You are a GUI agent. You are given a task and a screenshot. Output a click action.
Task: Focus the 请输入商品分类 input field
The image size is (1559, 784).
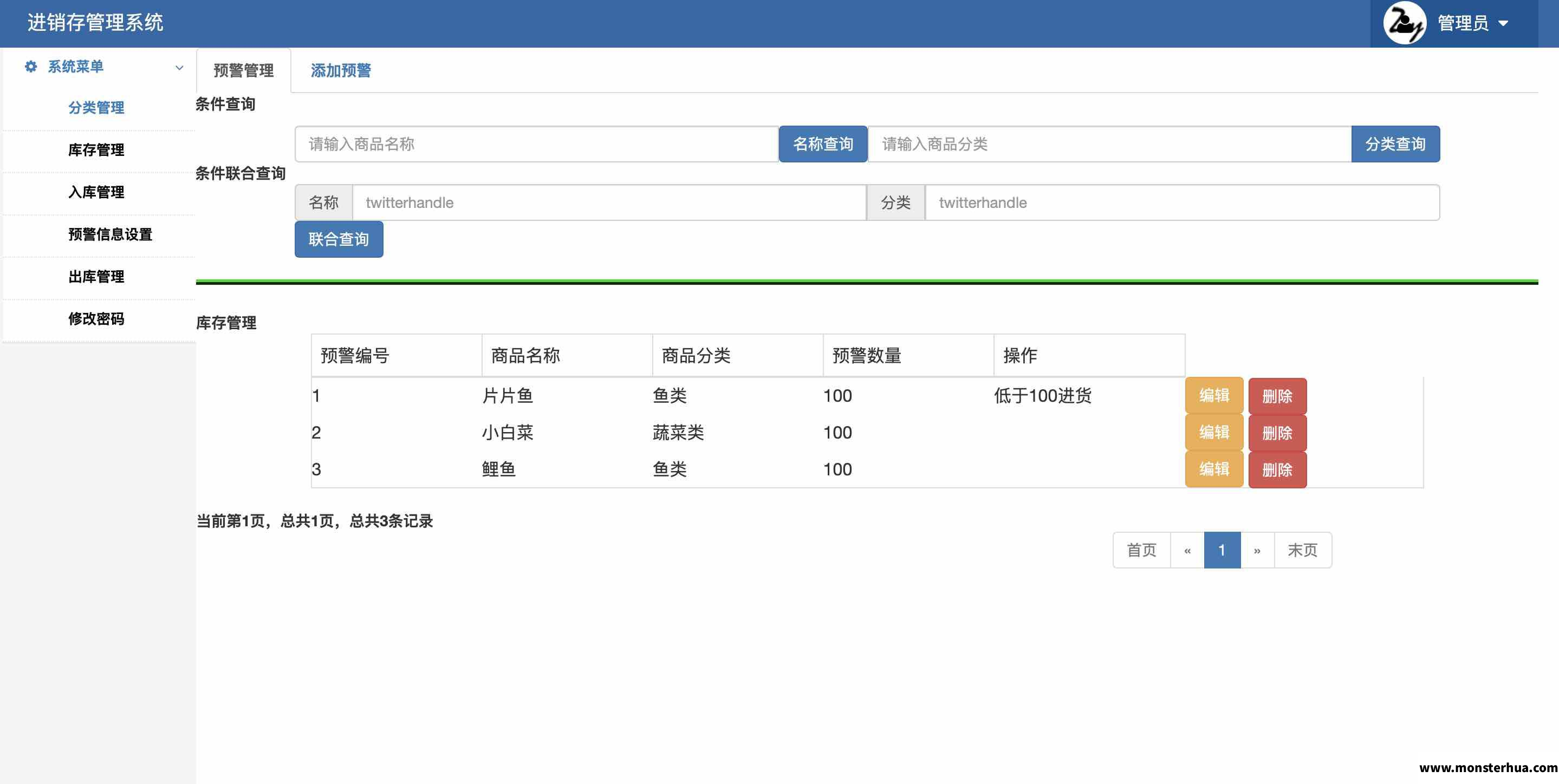click(1109, 144)
